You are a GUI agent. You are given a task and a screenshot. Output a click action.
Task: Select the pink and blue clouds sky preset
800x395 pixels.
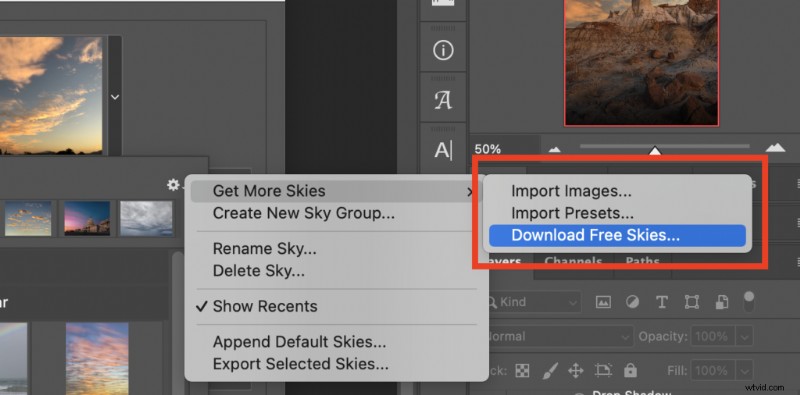point(97,358)
